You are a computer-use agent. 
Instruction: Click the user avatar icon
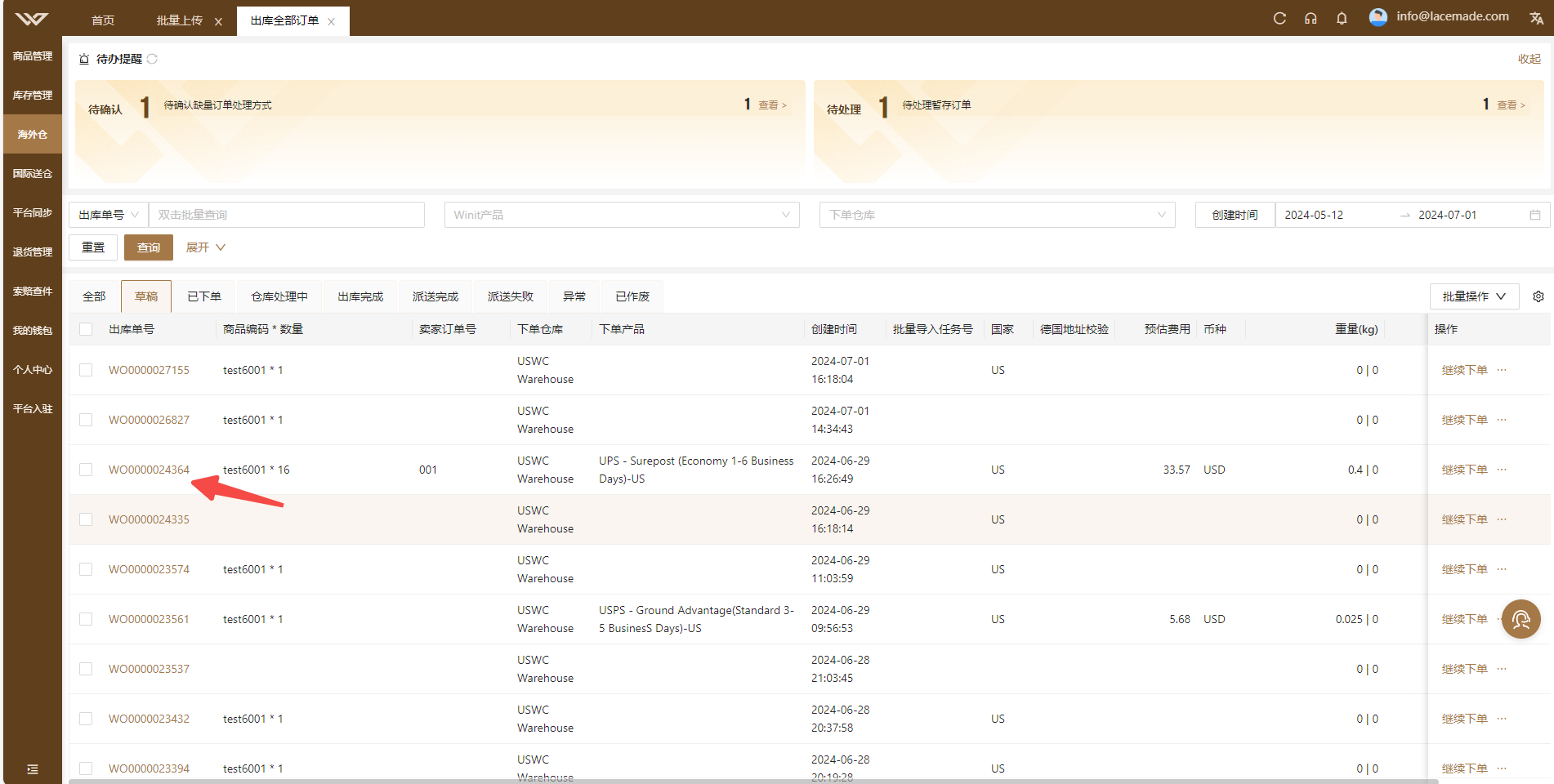[x=1378, y=17]
